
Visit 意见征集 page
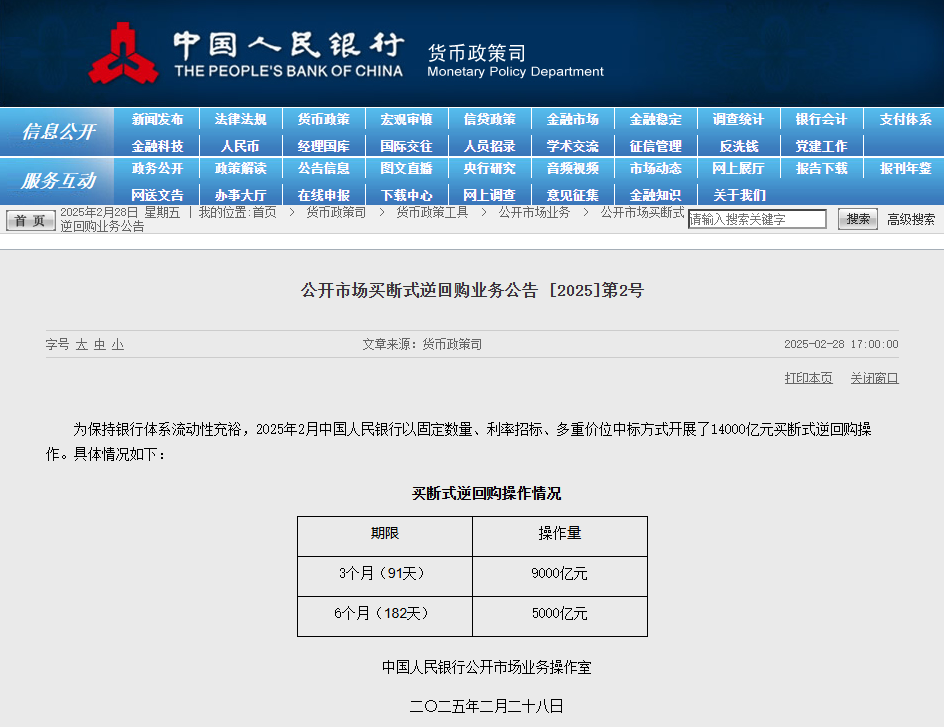[x=573, y=195]
